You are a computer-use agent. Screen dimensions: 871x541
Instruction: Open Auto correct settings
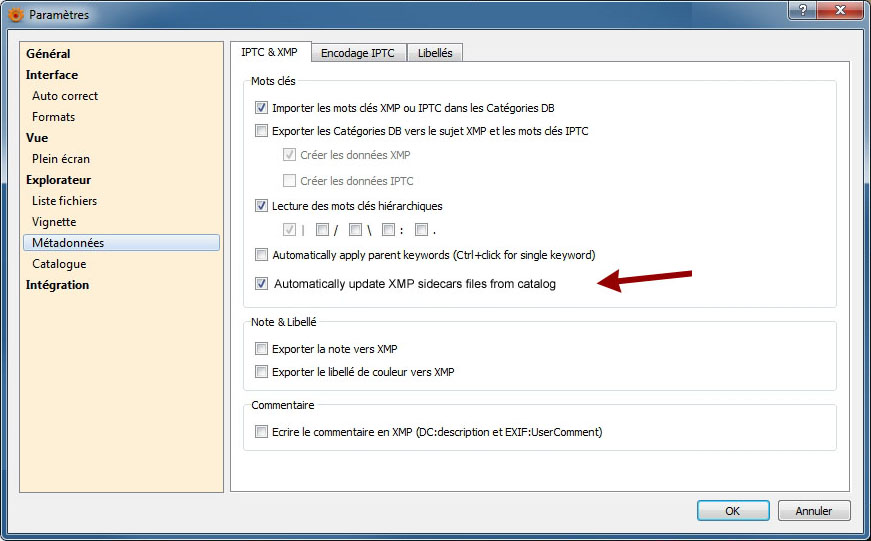click(x=65, y=96)
